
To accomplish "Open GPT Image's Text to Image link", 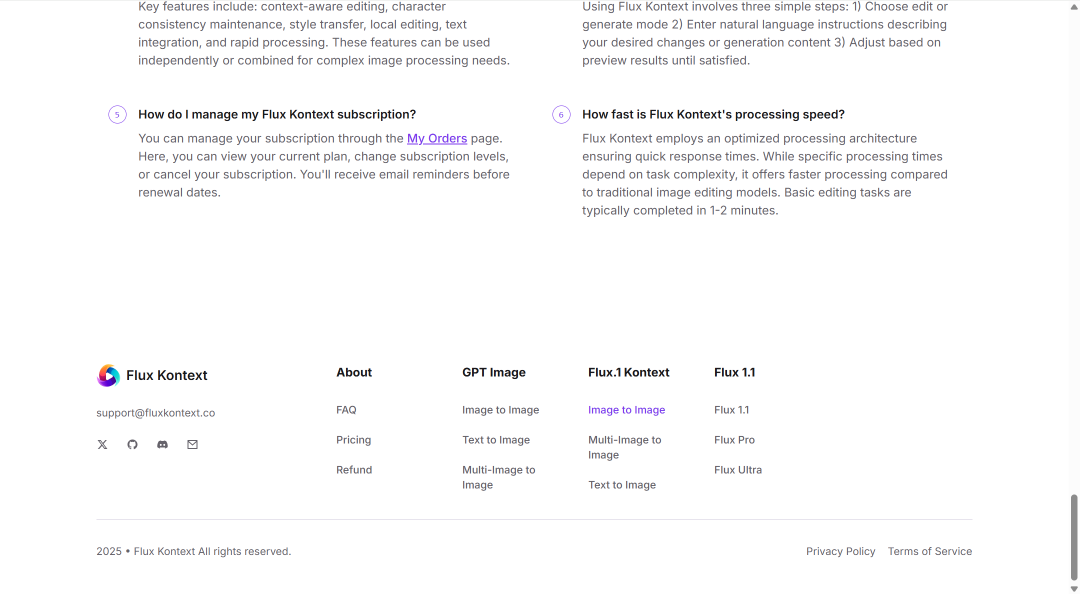I will pyautogui.click(x=496, y=440).
